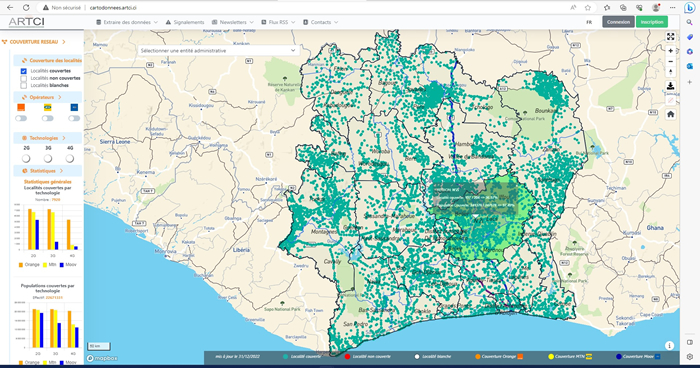Download the map with download icon
The height and width of the screenshot is (368, 700).
click(671, 86)
